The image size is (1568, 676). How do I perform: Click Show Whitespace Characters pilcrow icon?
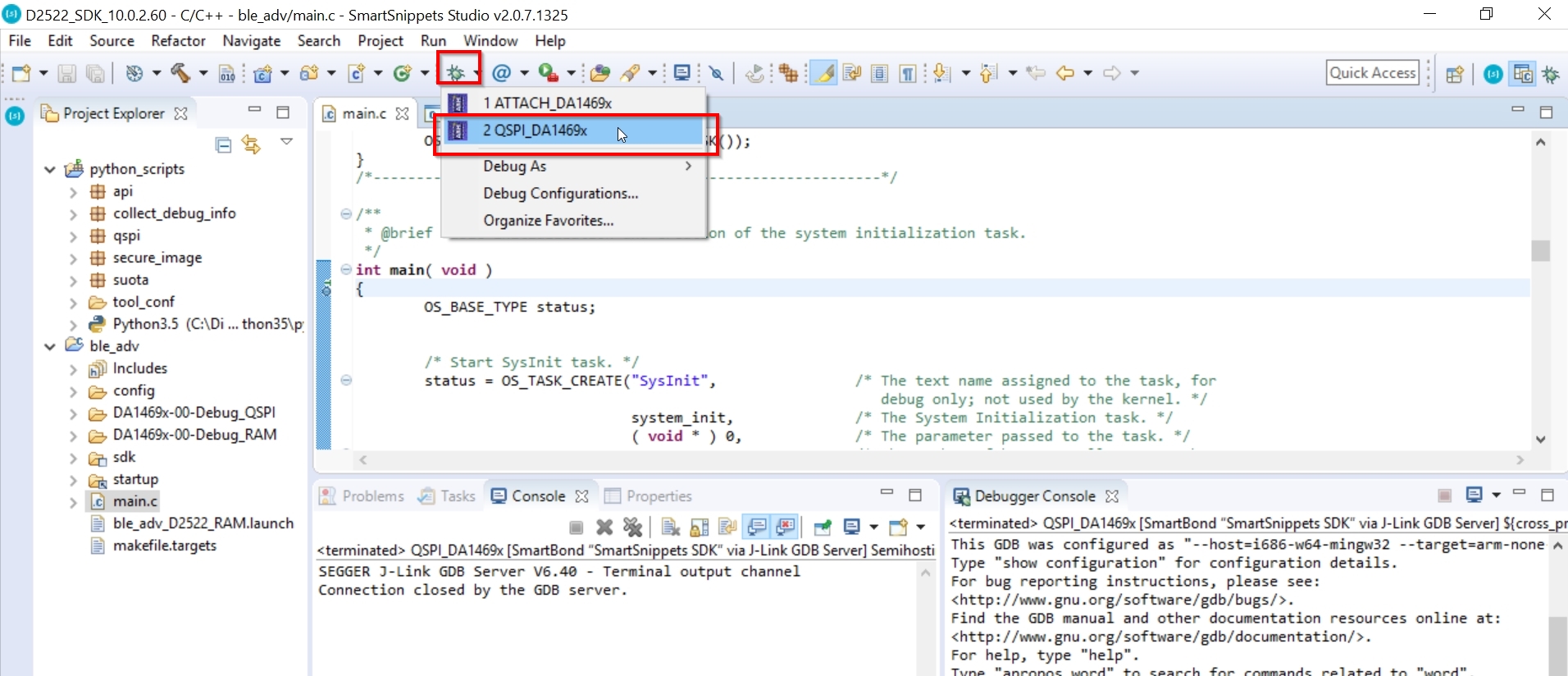908,73
